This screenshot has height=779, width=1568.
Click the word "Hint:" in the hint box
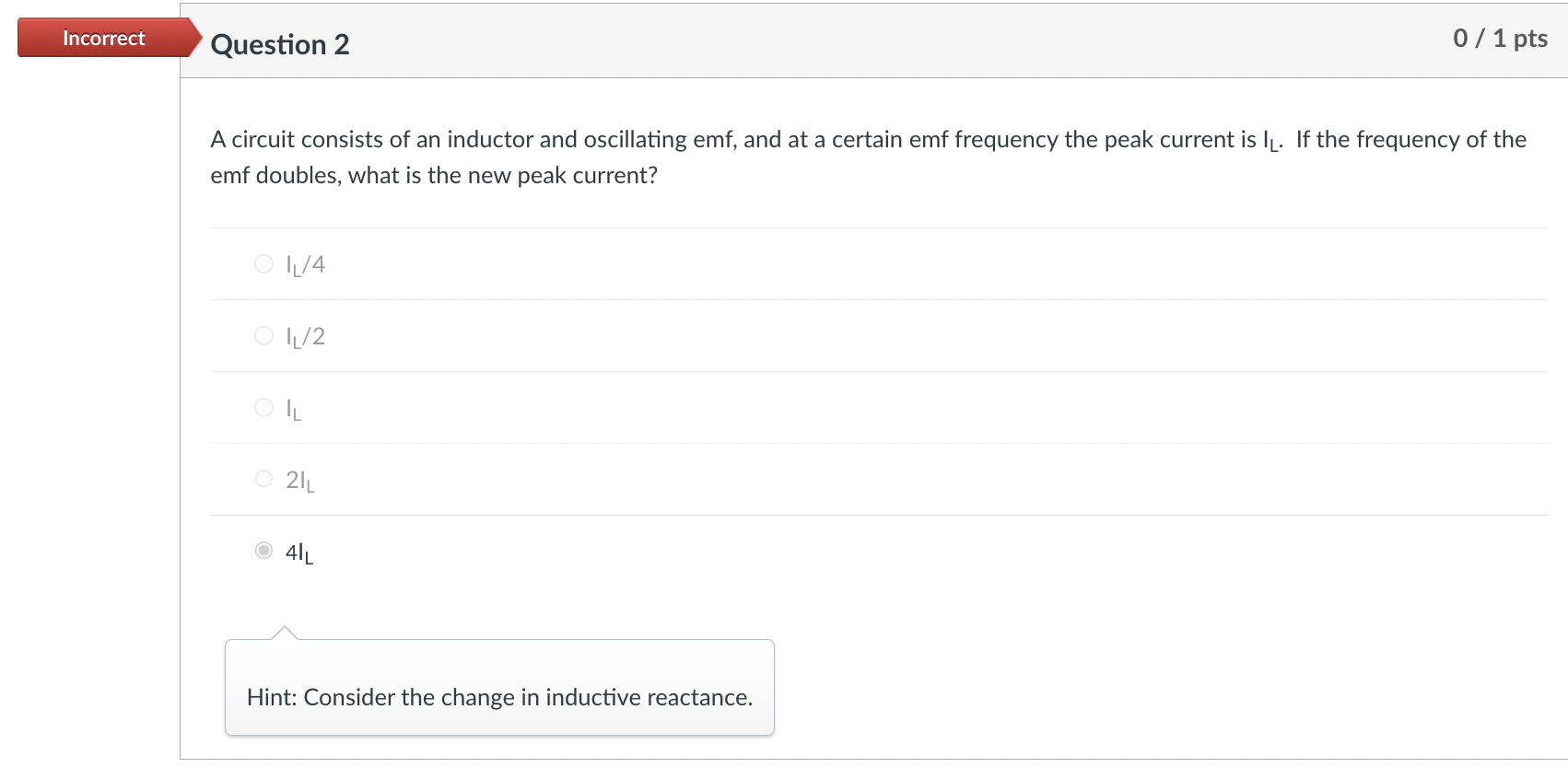point(272,697)
